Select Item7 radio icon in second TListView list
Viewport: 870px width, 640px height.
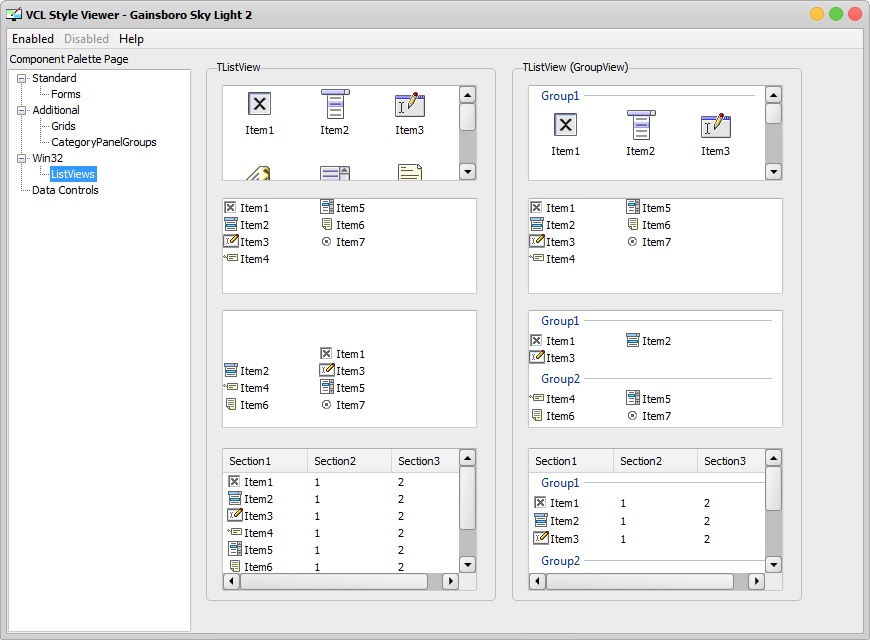pos(326,241)
